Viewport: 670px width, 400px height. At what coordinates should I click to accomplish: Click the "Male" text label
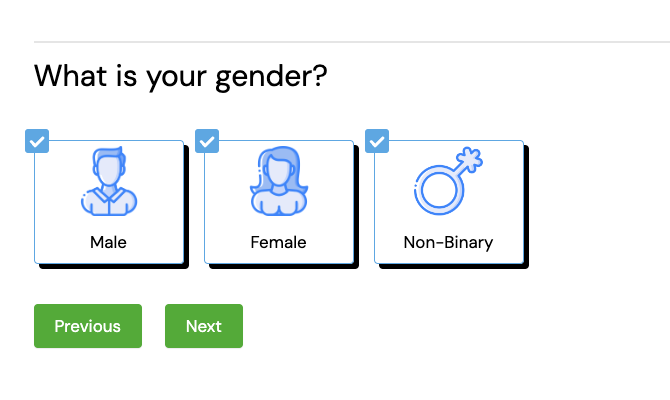[108, 242]
